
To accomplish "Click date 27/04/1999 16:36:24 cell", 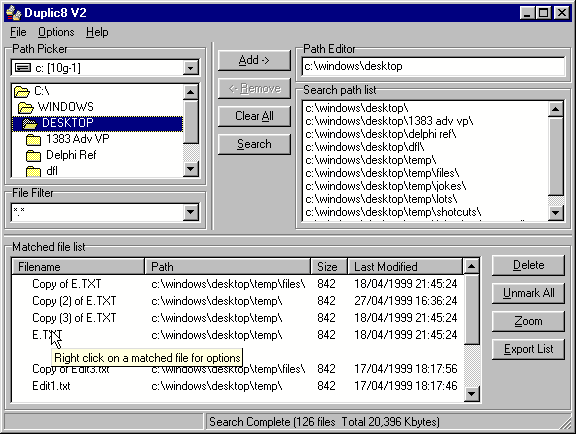I will (x=406, y=301).
